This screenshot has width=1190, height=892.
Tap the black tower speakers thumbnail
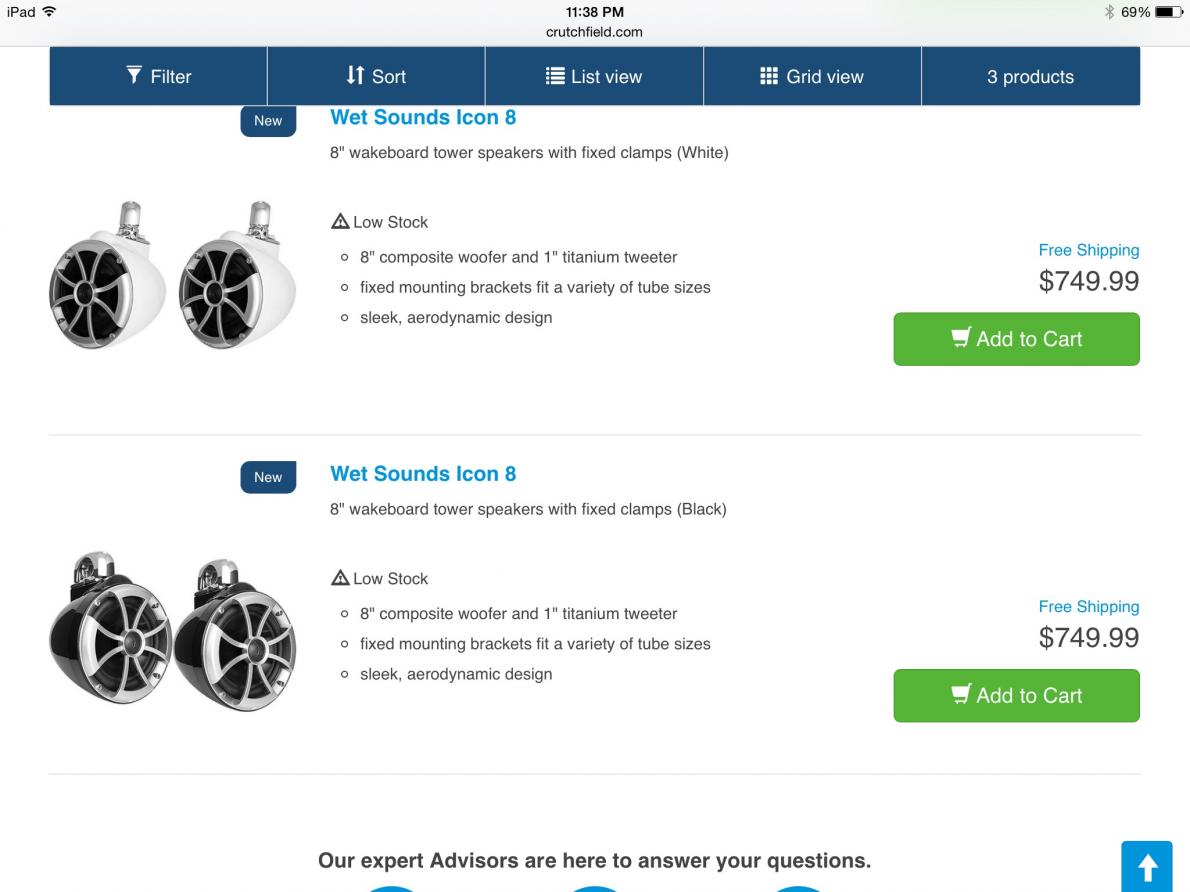pyautogui.click(x=173, y=631)
